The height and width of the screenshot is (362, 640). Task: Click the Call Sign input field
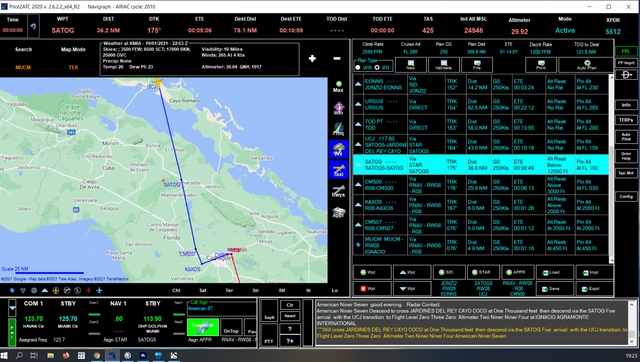(222, 309)
